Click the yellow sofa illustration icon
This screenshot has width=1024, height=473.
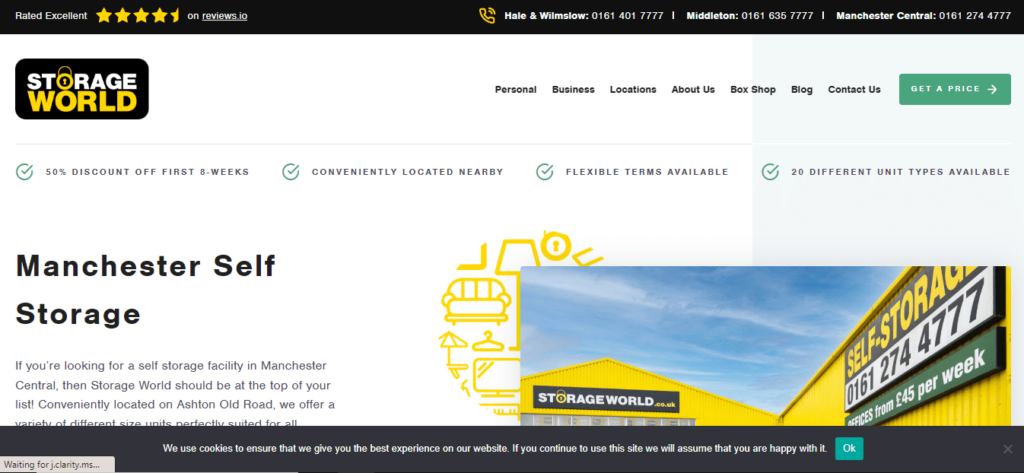tap(477, 300)
